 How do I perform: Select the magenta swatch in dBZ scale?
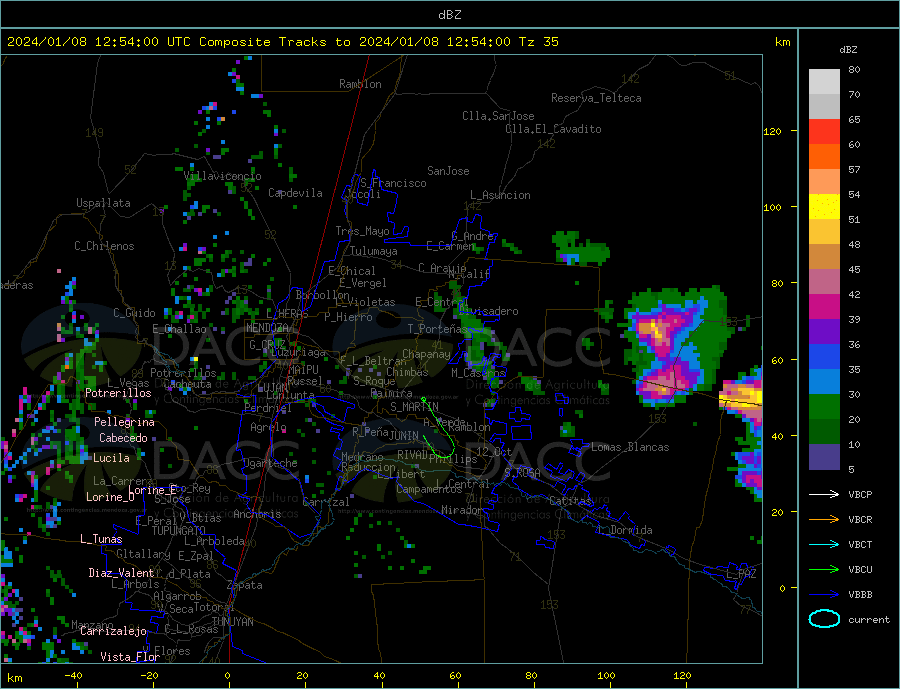824,307
